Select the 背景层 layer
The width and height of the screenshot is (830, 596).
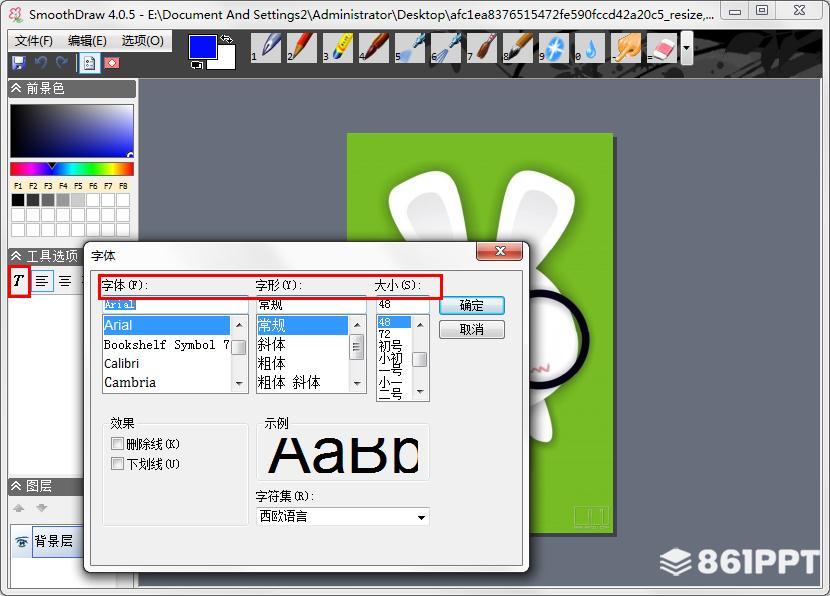(57, 541)
